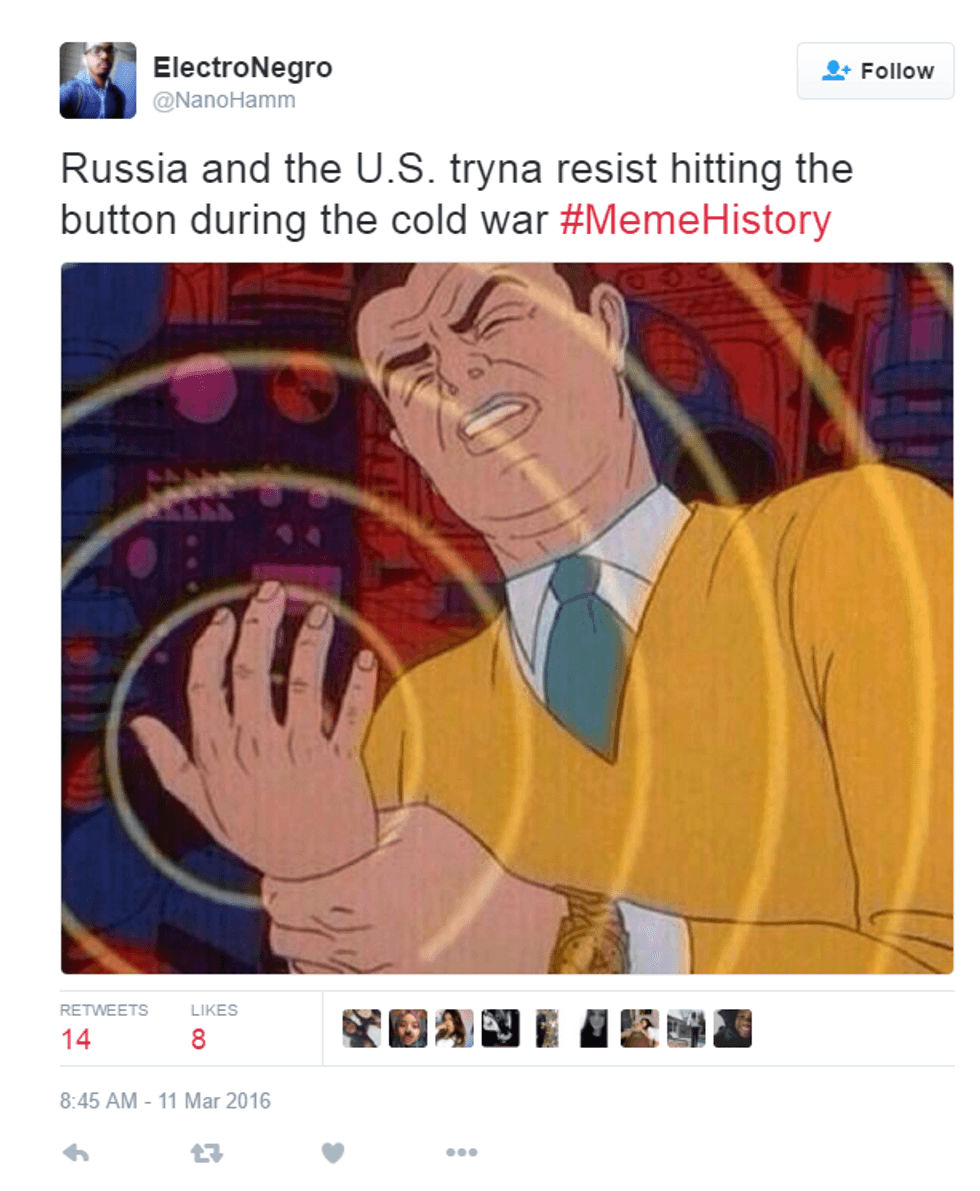Image resolution: width=980 pixels, height=1191 pixels.
Task: Retweet this tweet using the retweet icon
Action: pos(206,1153)
